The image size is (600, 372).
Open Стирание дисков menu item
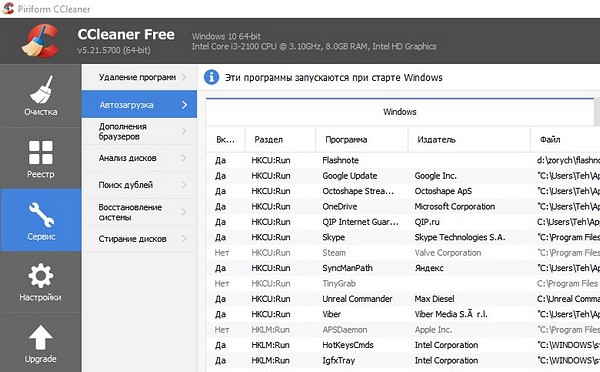[x=139, y=239]
